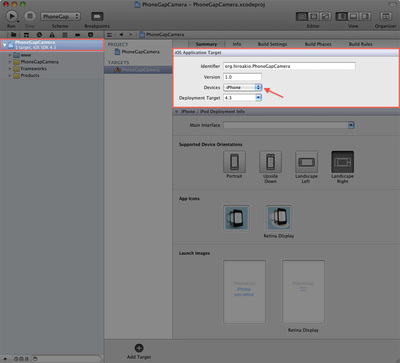This screenshot has width=400, height=363.
Task: Switch to the Build Settings tab
Action: point(272,44)
